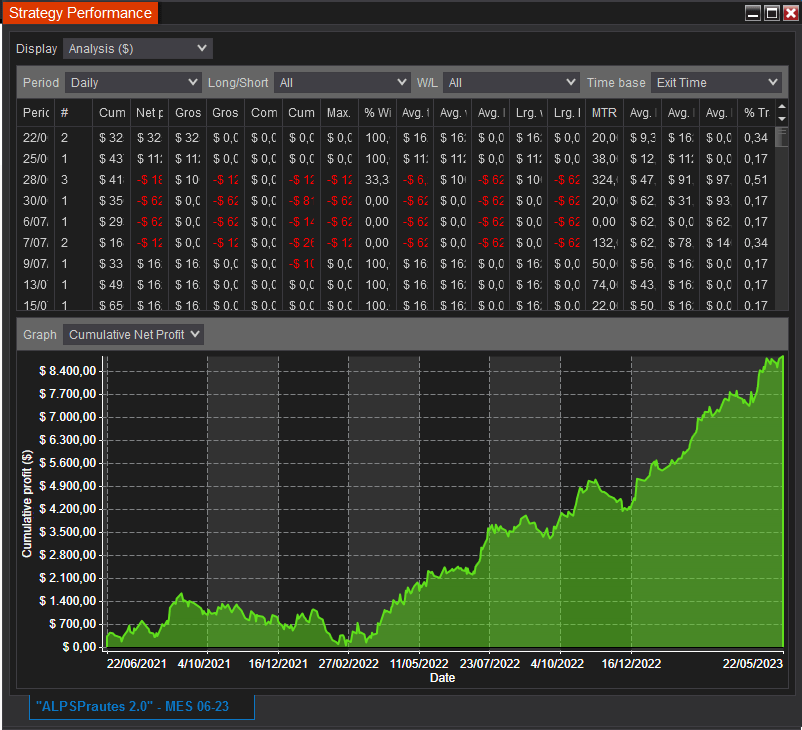Open the Time base Exit Time dropdown
Image resolution: width=802 pixels, height=730 pixels.
(716, 82)
